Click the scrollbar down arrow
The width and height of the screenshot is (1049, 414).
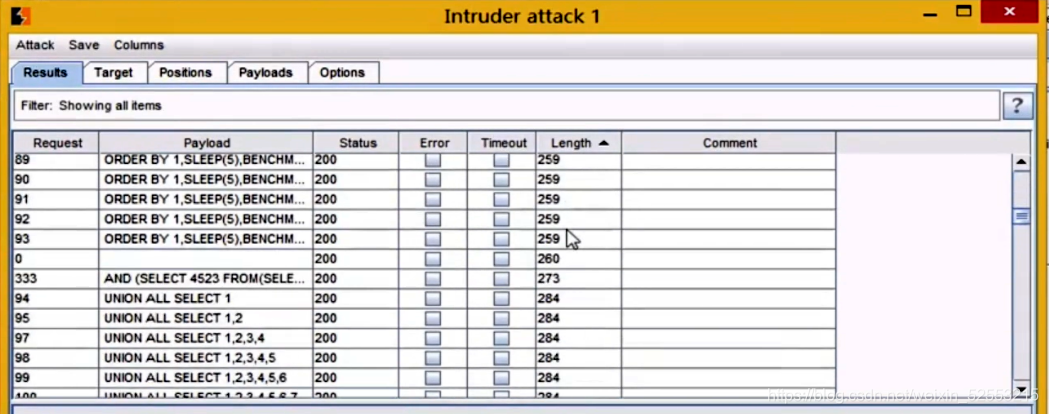pos(1021,389)
